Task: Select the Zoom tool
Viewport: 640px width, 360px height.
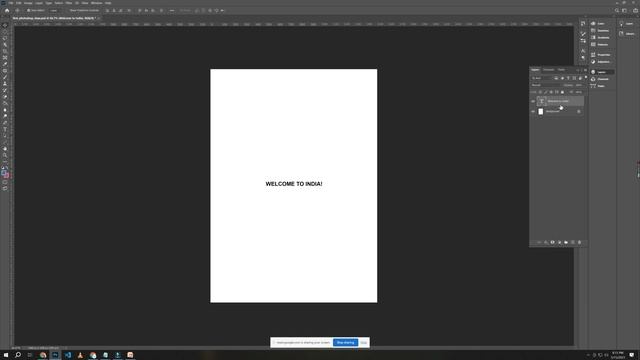Action: click(x=5, y=155)
